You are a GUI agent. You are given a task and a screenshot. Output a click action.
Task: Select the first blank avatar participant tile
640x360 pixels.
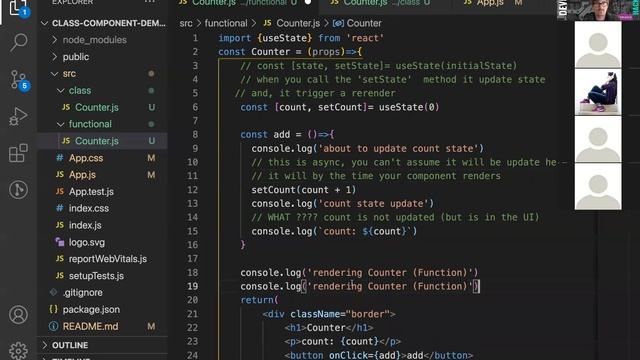[598, 44]
